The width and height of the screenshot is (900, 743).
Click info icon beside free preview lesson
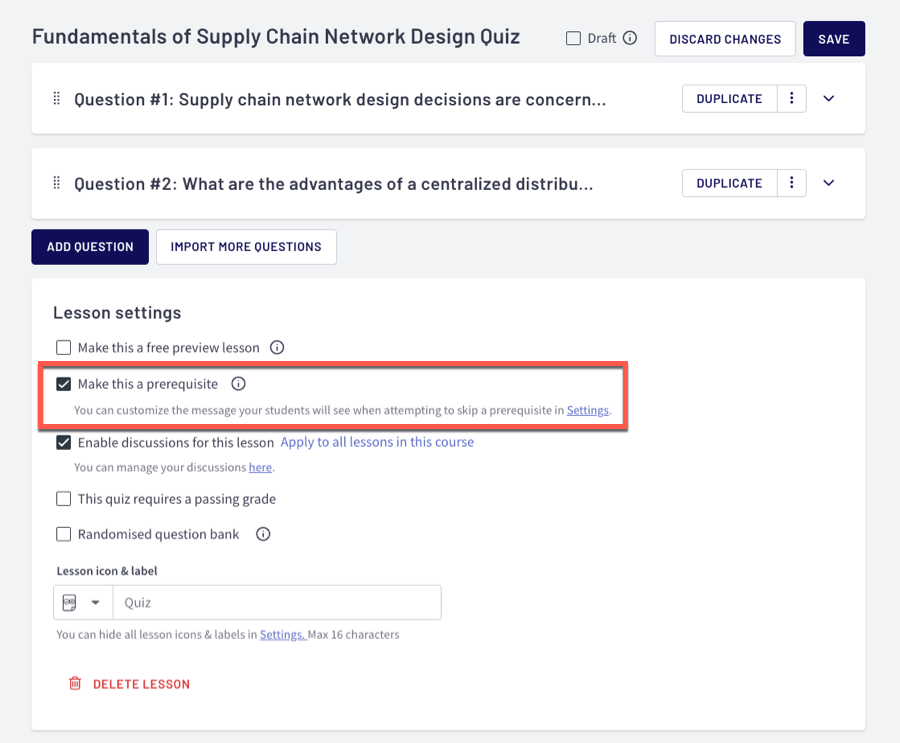277,348
